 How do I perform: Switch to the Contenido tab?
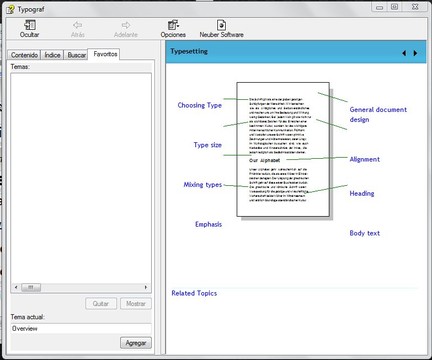(x=24, y=55)
